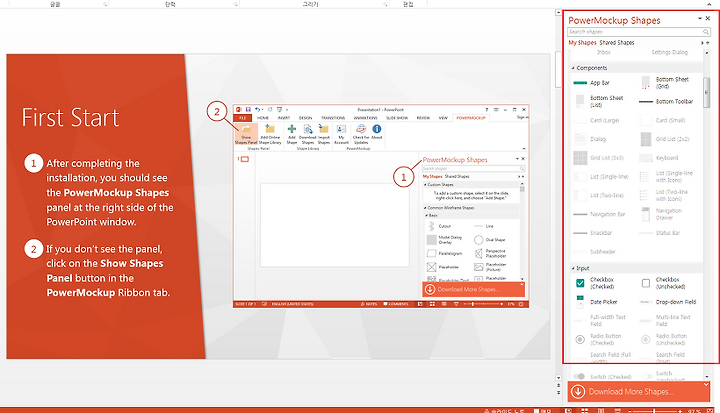Choose the Subheader shape
Viewport: 720px width, 413px height.
point(595,252)
